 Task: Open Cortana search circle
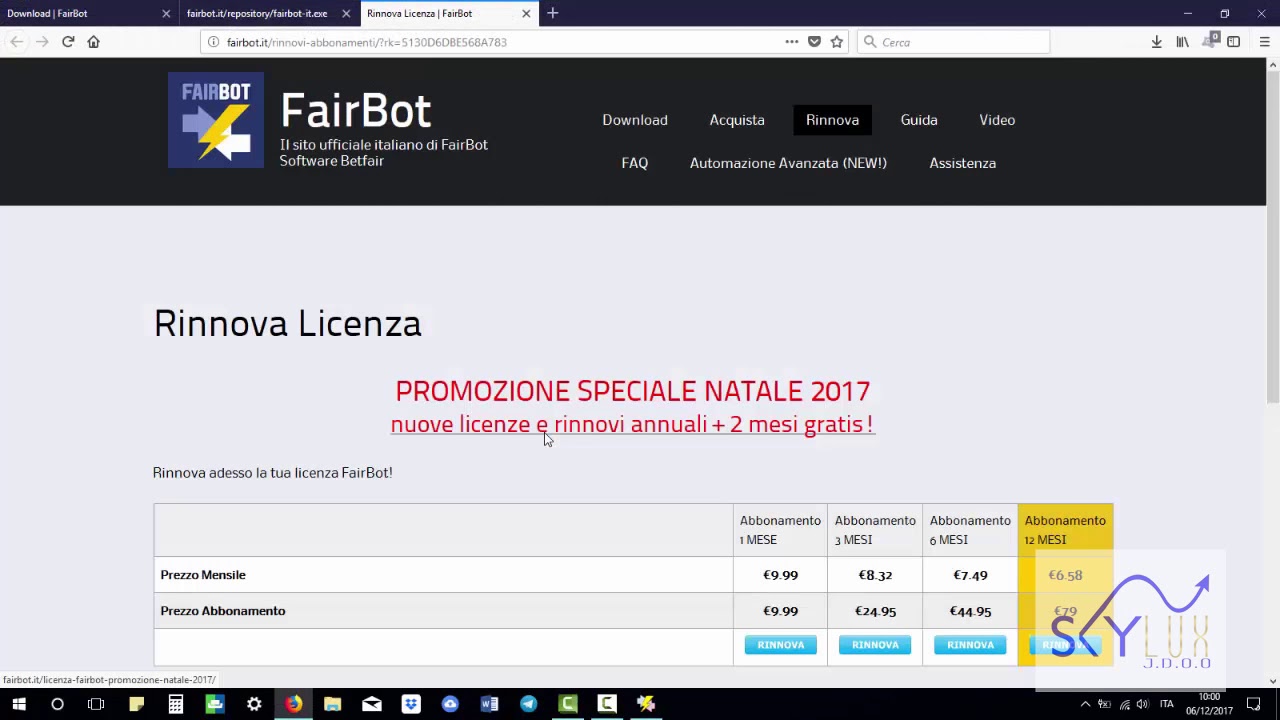[x=57, y=704]
